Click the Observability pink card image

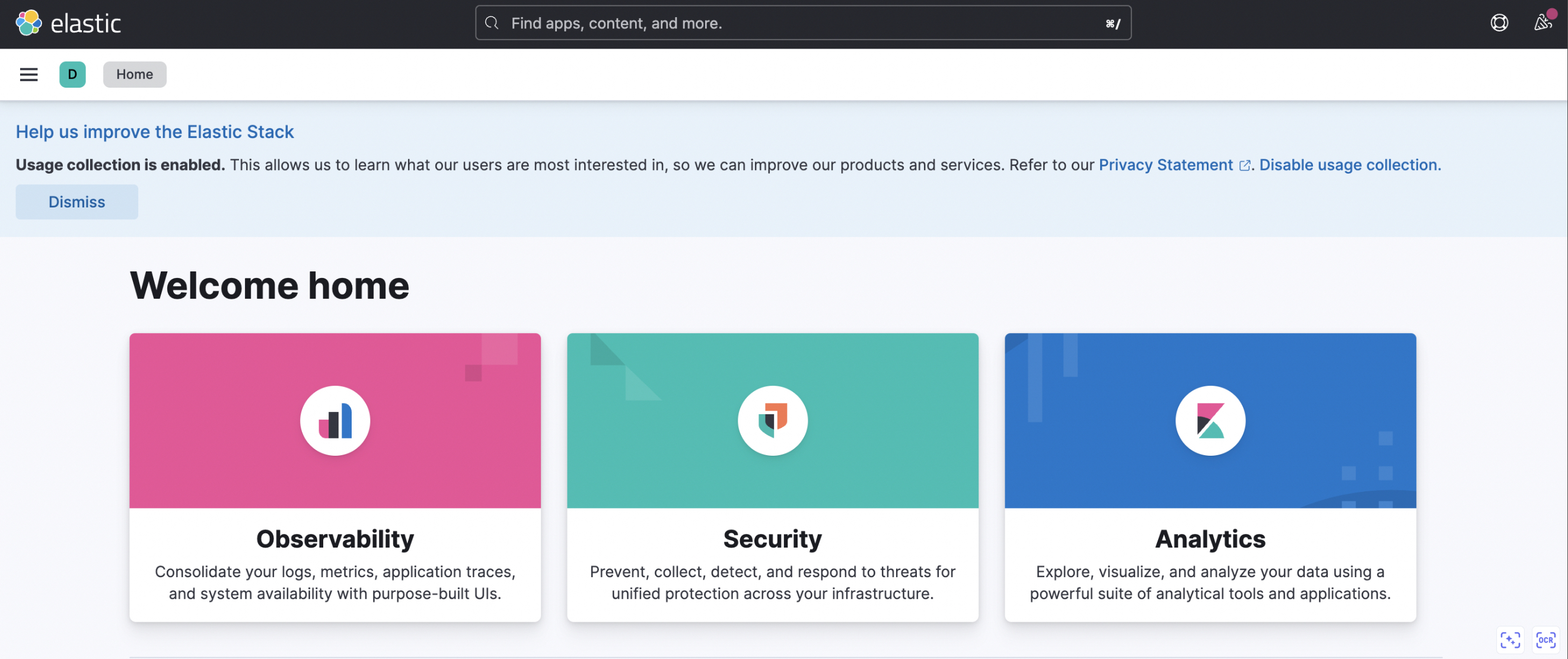click(x=336, y=421)
